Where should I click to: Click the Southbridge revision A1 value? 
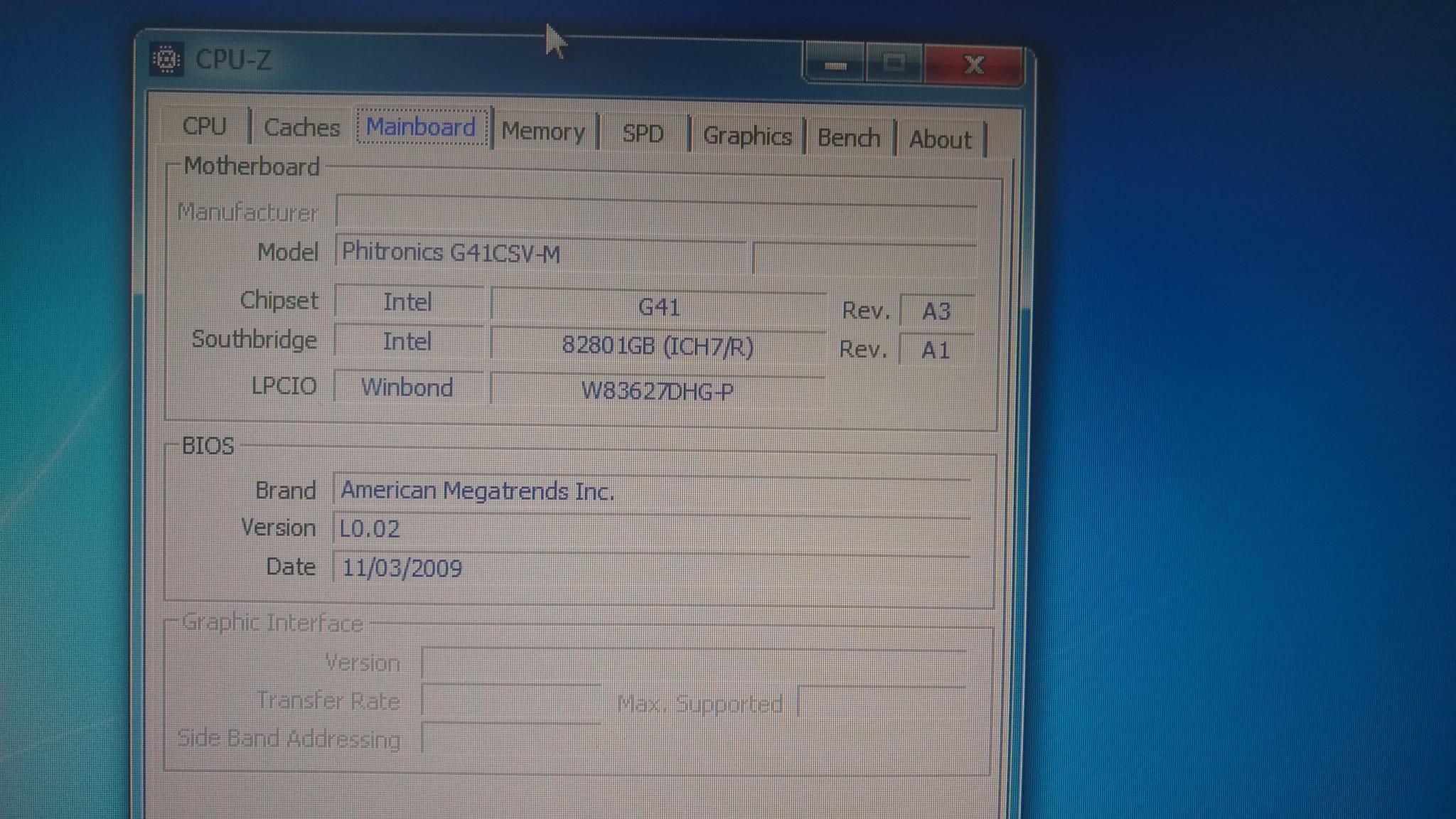click(x=936, y=350)
